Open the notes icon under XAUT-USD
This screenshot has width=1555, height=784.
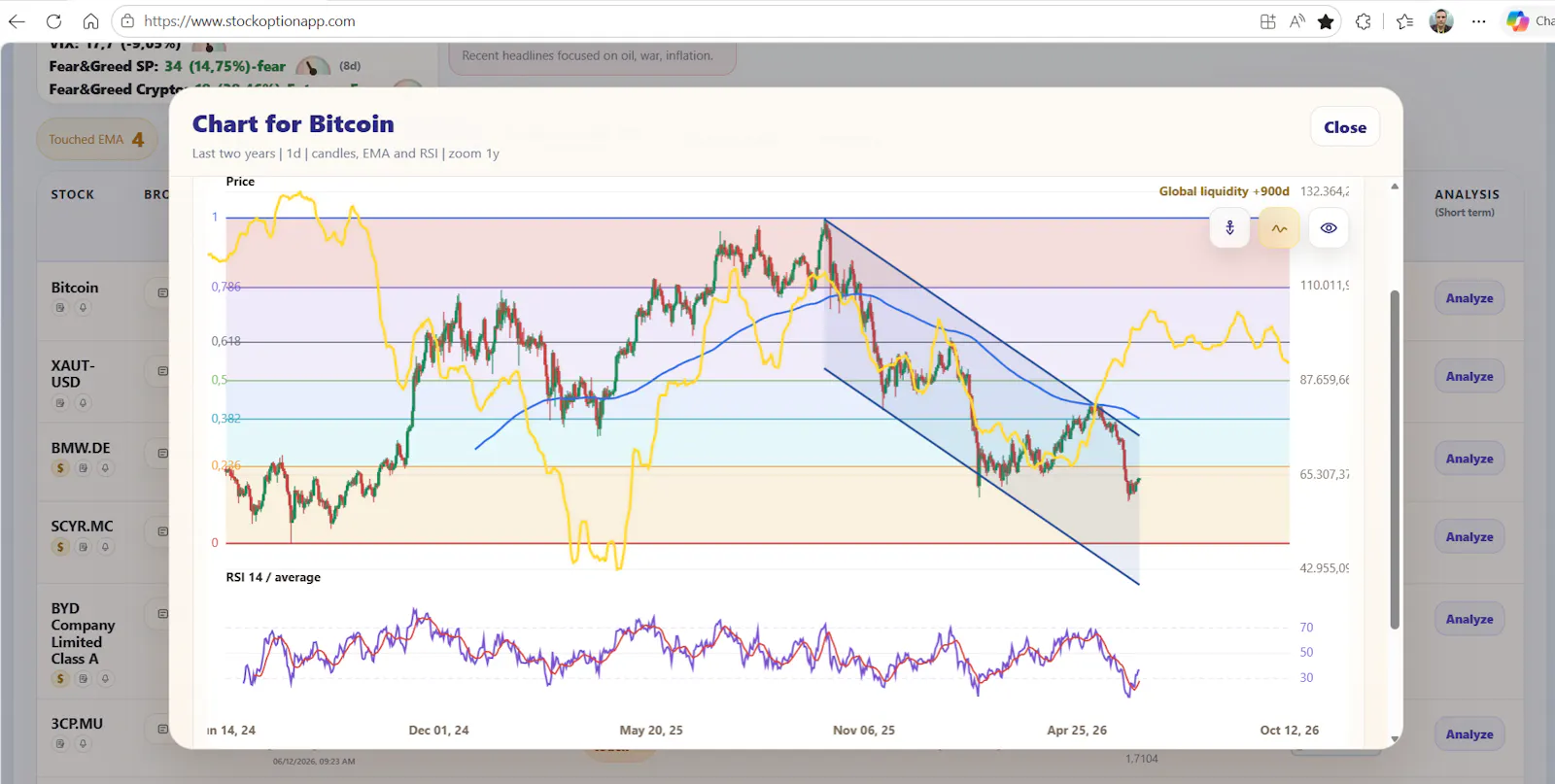coord(60,403)
